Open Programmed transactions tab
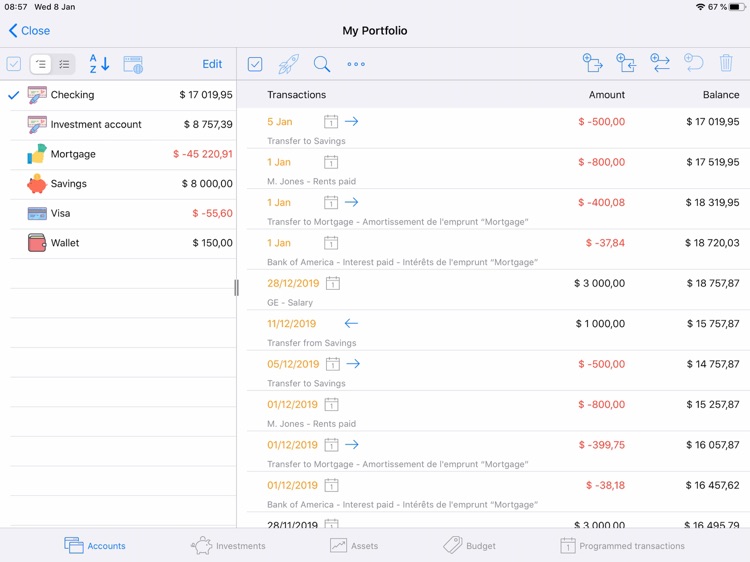 622,546
